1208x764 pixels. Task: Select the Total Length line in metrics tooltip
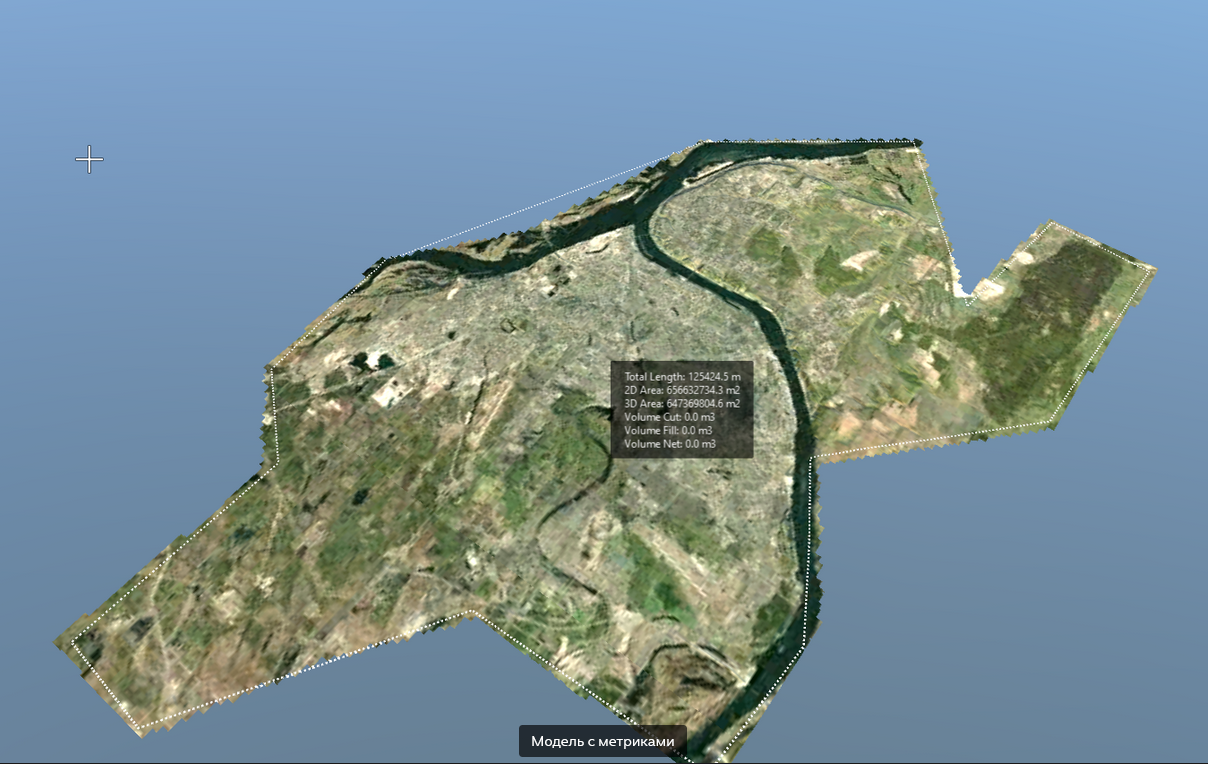click(681, 377)
